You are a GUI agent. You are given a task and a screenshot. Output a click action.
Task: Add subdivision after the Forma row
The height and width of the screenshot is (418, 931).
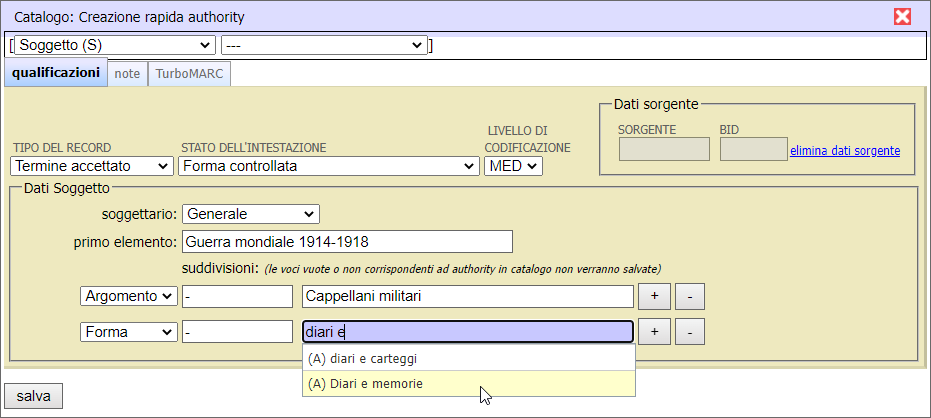tap(654, 332)
